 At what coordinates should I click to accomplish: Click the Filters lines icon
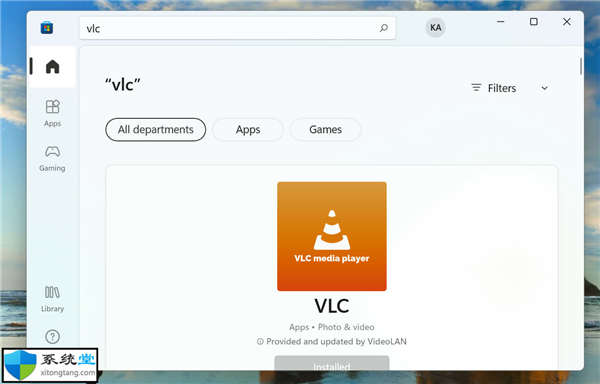[x=476, y=88]
